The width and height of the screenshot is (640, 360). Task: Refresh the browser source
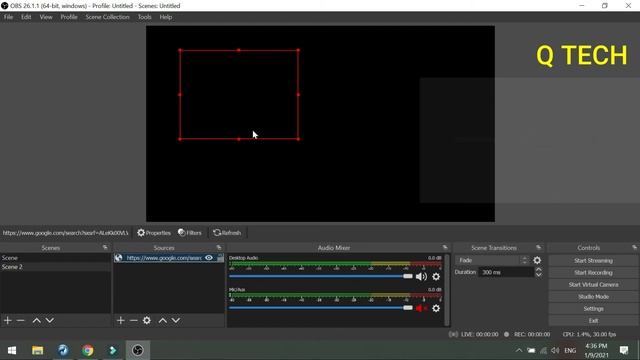point(227,233)
